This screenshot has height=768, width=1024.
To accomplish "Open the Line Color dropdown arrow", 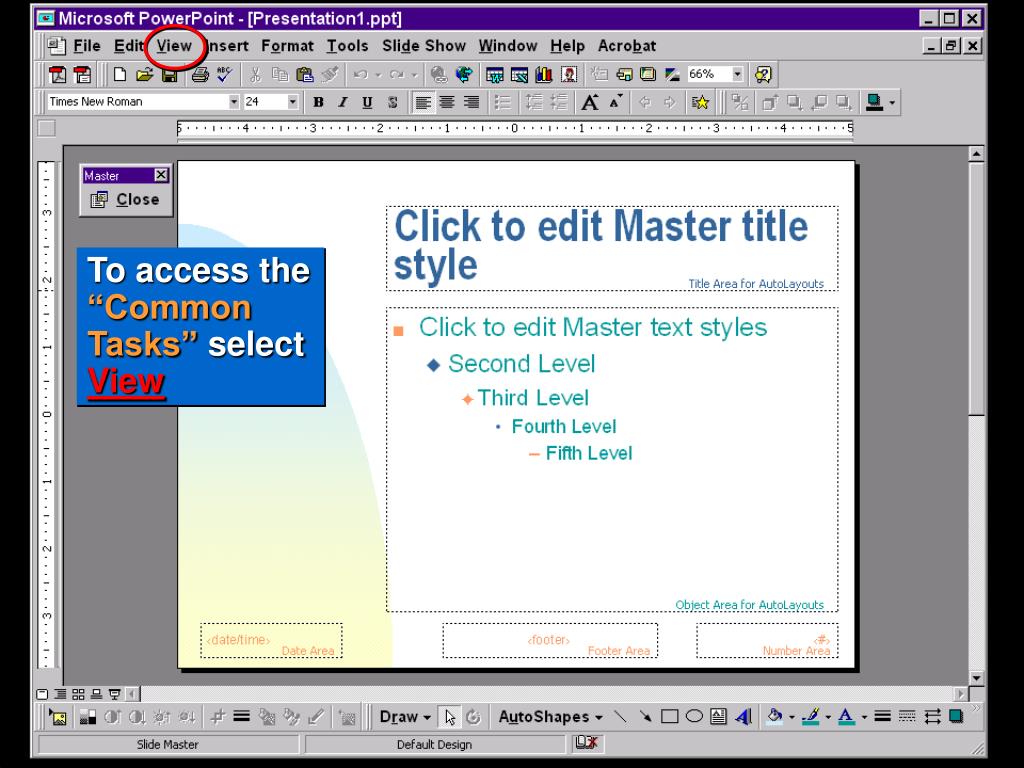I will click(x=828, y=717).
